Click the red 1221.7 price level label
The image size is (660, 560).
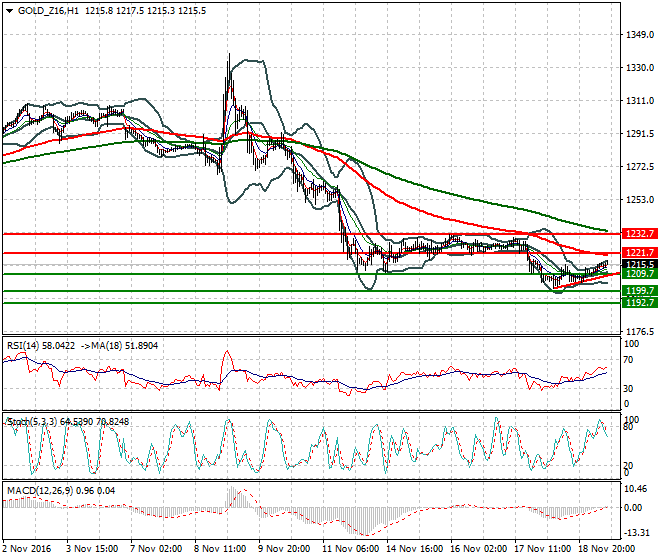pos(640,253)
